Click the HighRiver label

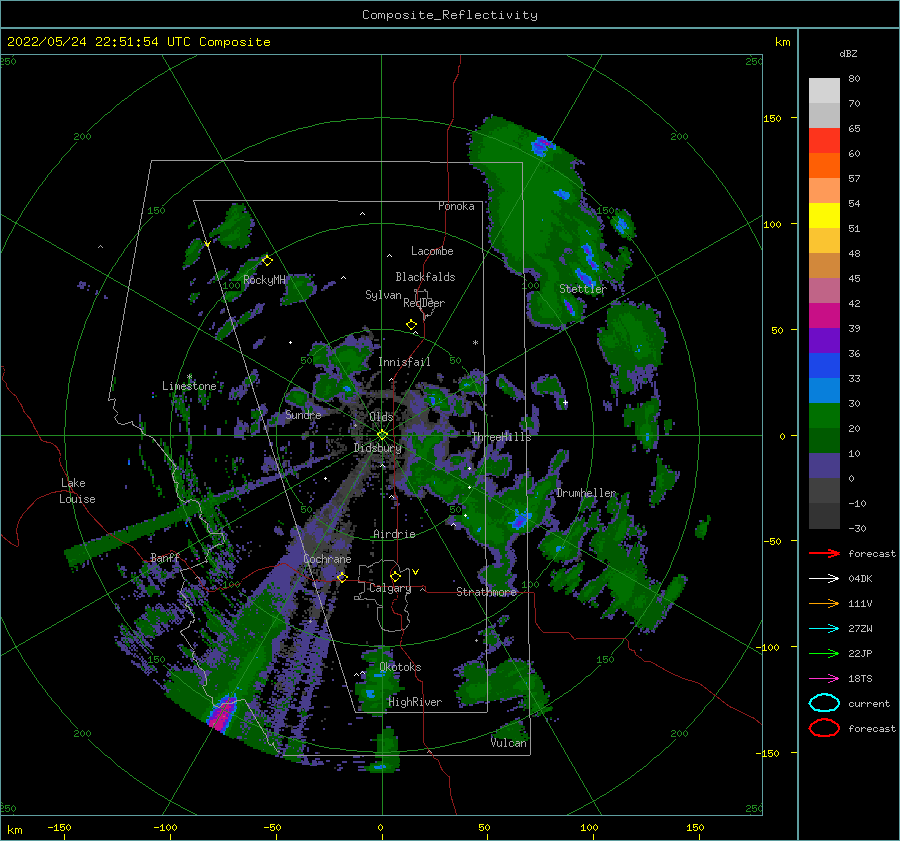(x=415, y=702)
